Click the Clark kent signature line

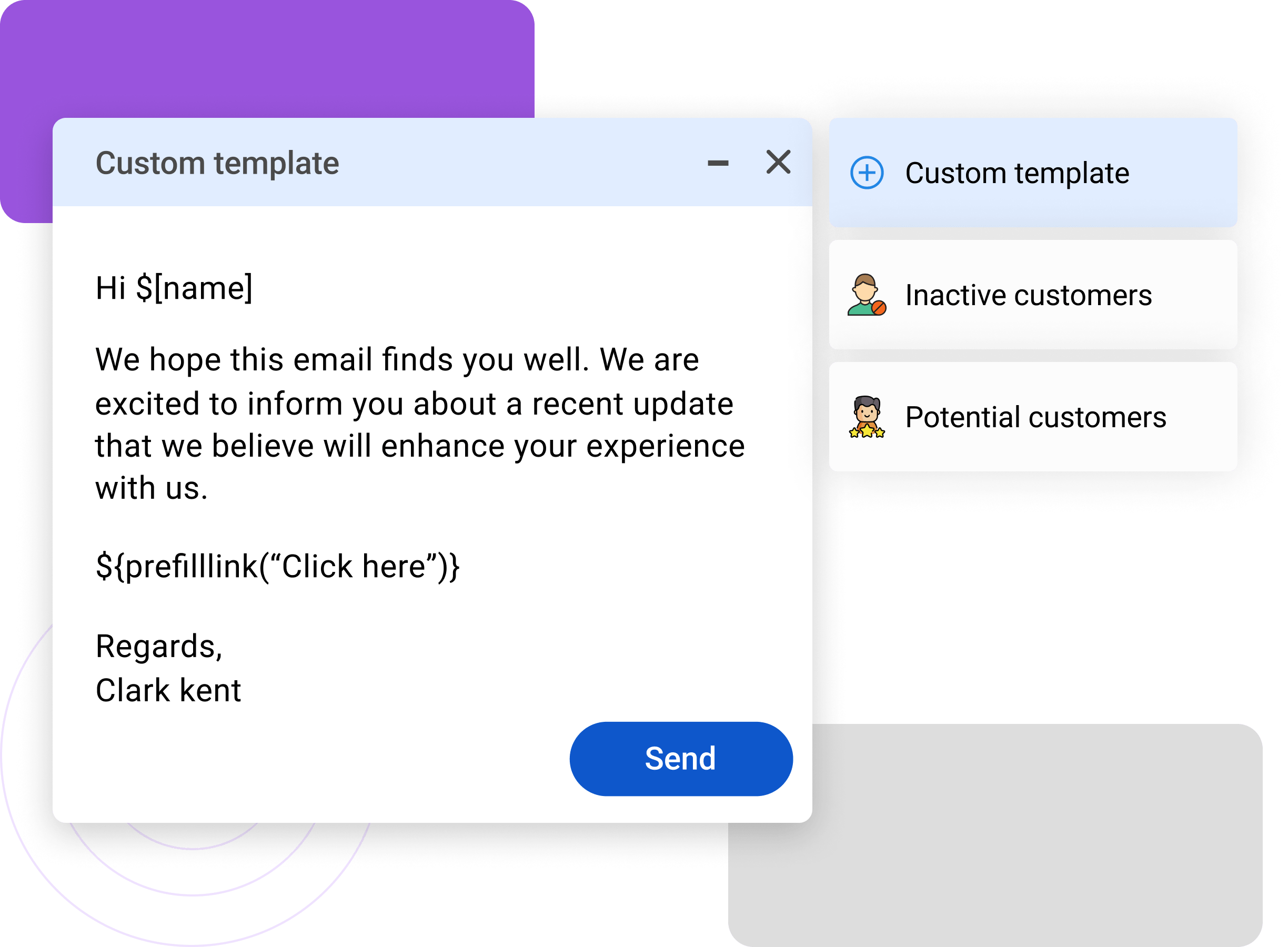coord(169,690)
